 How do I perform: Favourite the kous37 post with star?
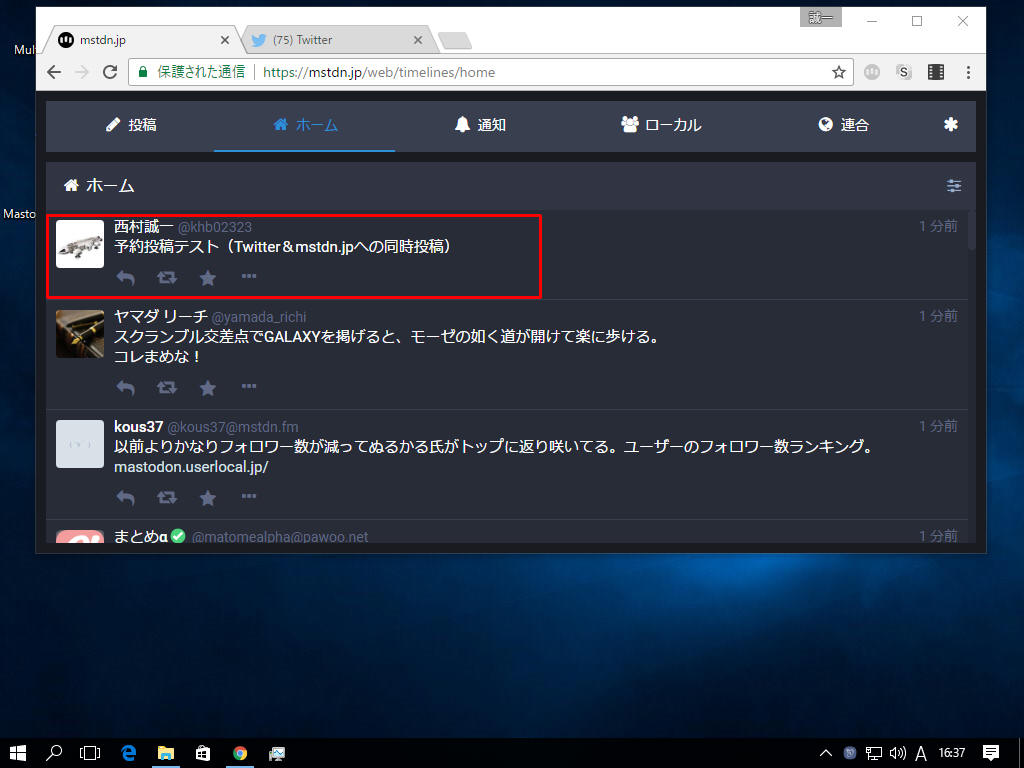(x=208, y=497)
